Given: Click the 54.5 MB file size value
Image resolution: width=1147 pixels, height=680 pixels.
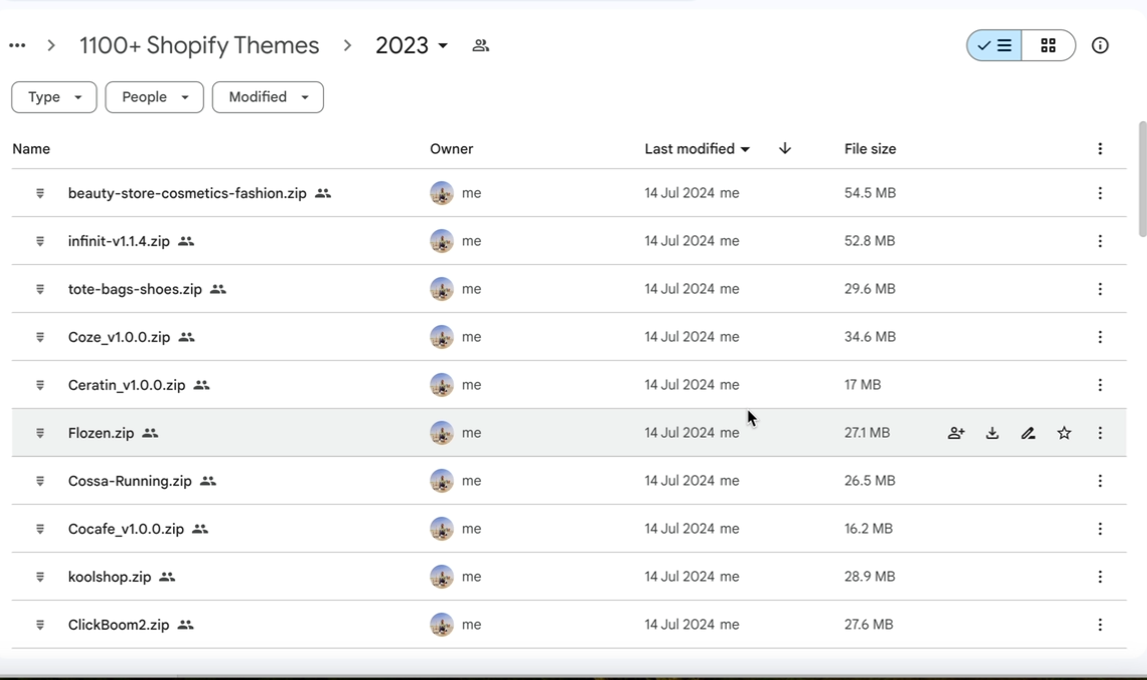Looking at the screenshot, I should [x=870, y=193].
